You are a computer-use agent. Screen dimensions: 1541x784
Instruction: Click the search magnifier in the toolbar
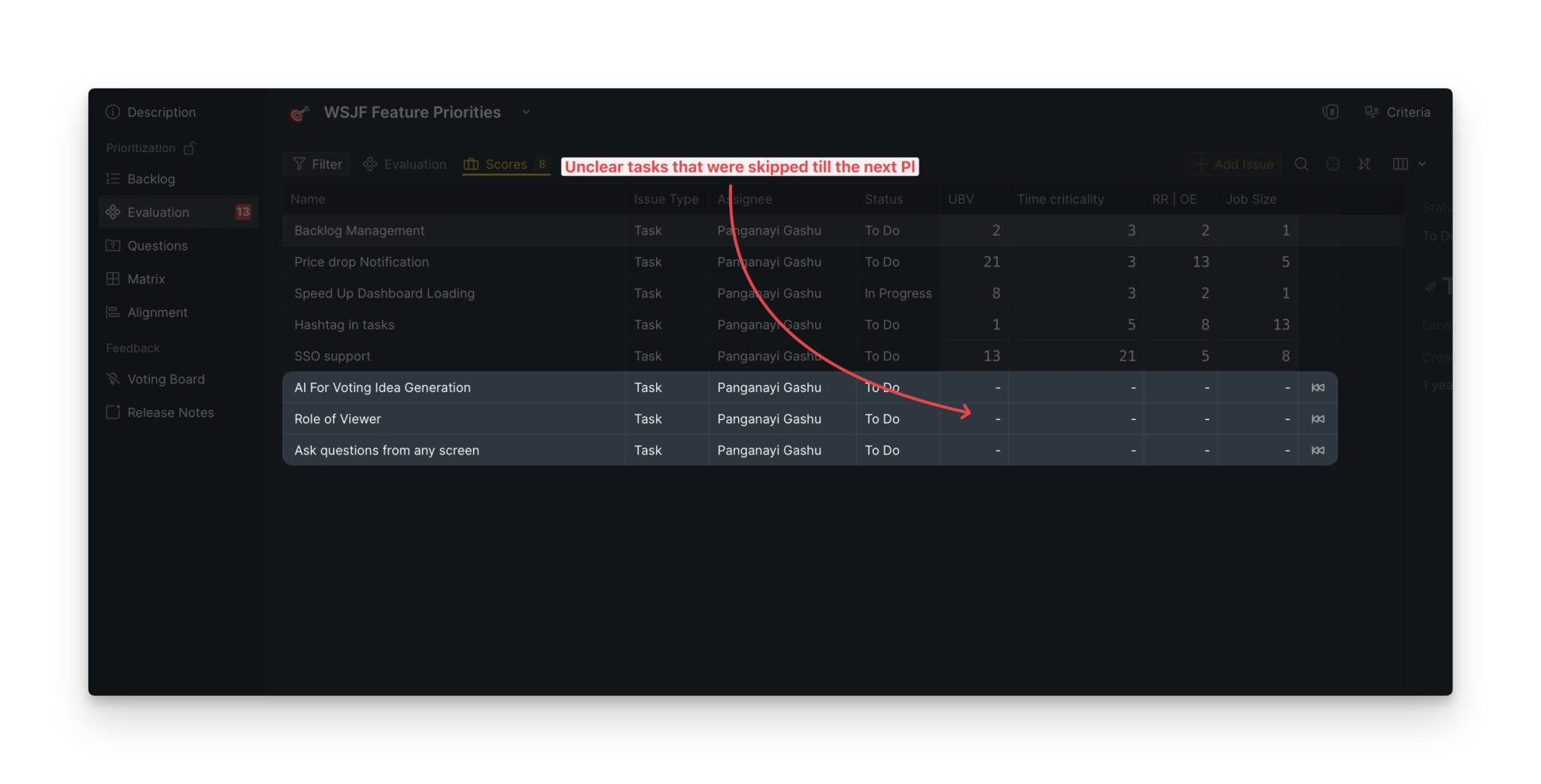[x=1302, y=164]
